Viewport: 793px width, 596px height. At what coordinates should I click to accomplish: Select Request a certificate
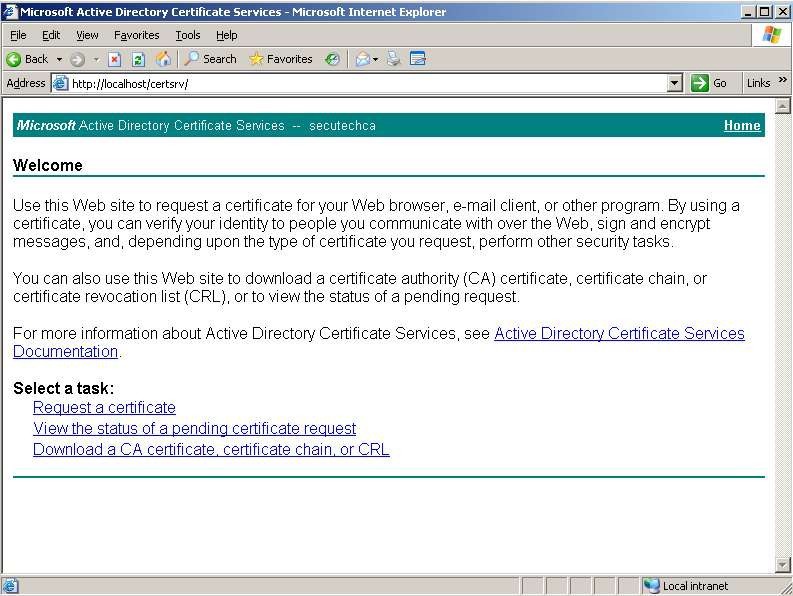pos(104,408)
